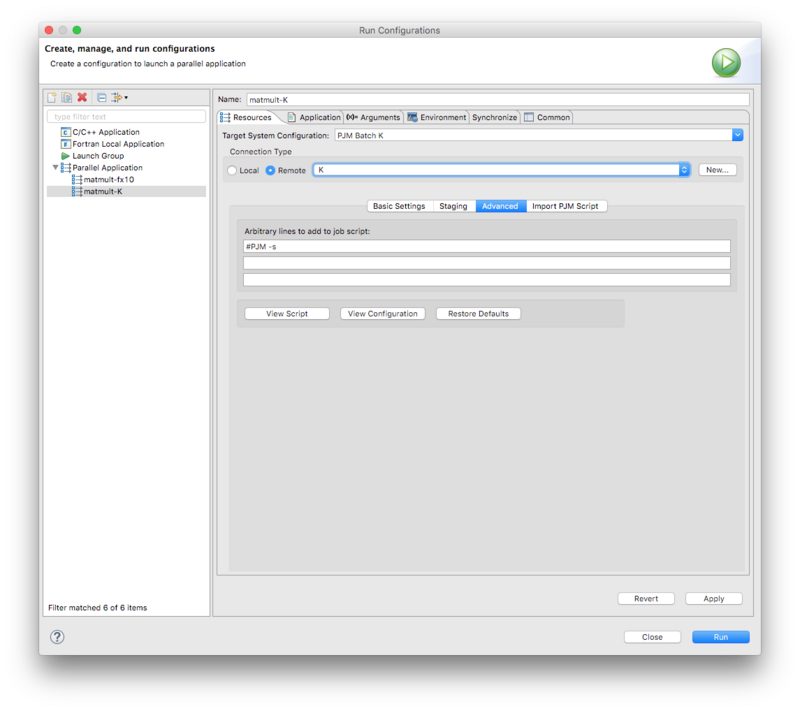The height and width of the screenshot is (711, 800).
Task: Click the second arbitrary job script line field
Action: point(487,263)
